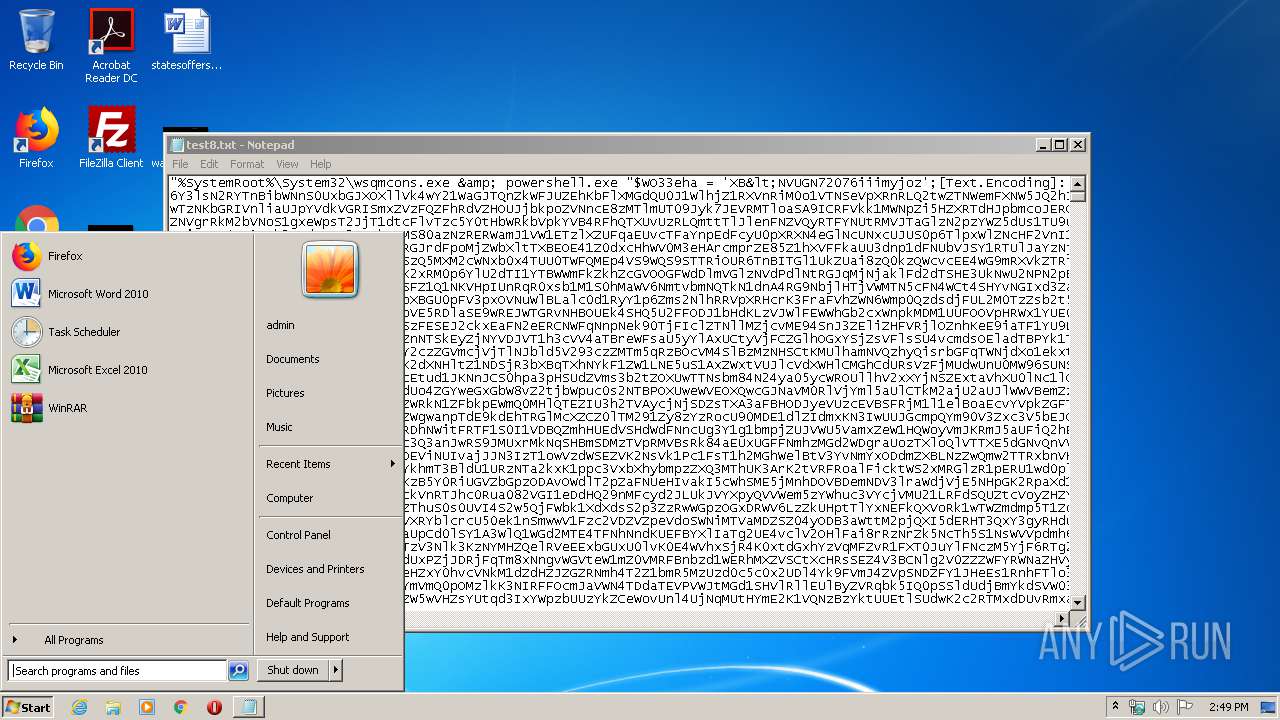1280x720 pixels.
Task: Click Notepad vertical scrollbar up arrow
Action: (1077, 183)
